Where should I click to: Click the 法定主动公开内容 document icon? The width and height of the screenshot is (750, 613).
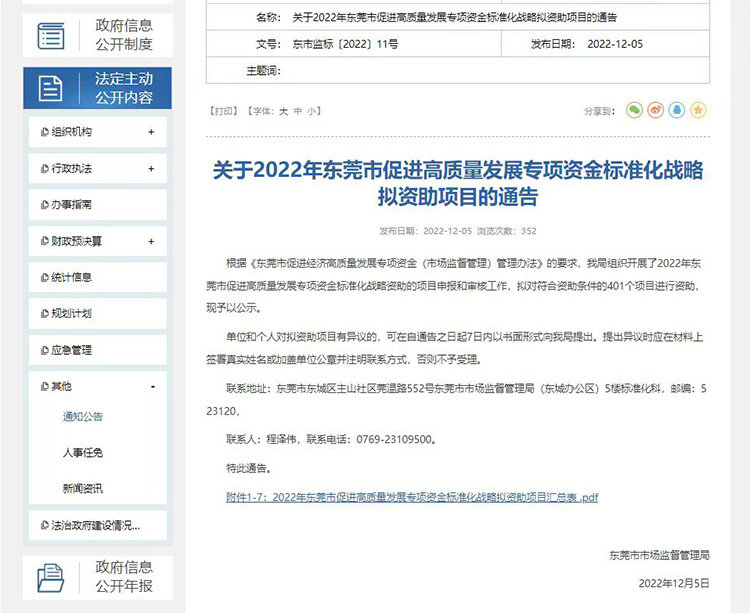[50, 88]
